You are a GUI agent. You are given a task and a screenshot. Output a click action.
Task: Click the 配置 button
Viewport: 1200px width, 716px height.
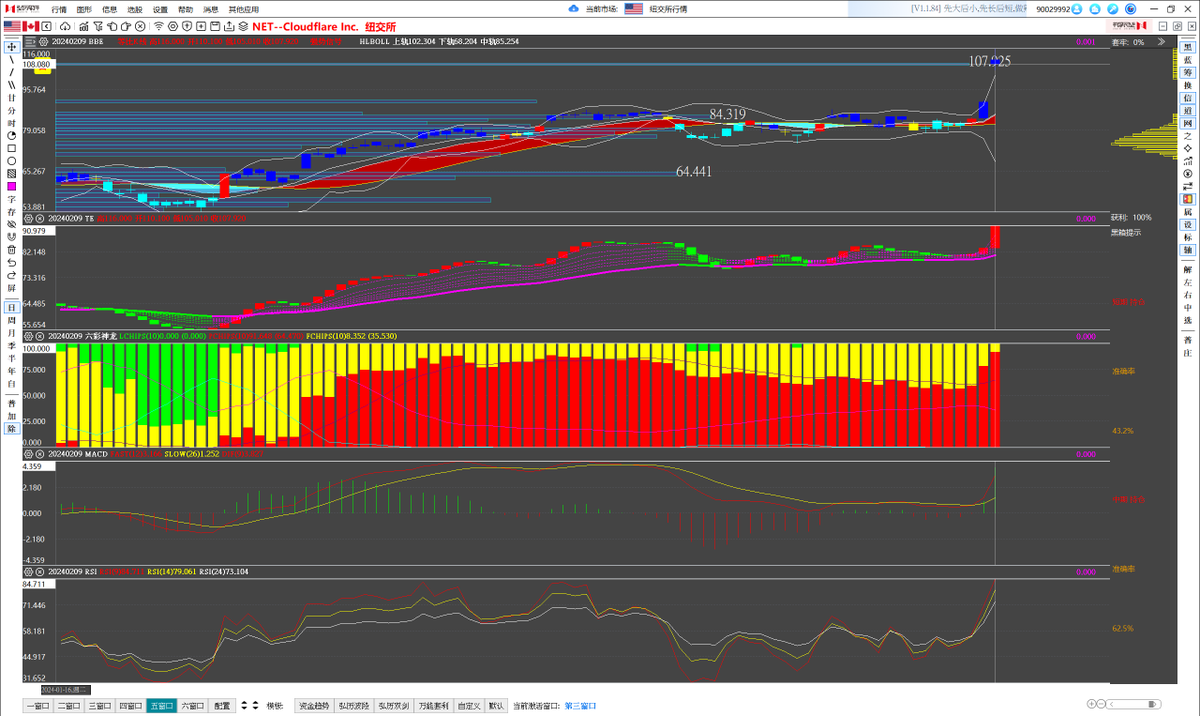[222, 705]
